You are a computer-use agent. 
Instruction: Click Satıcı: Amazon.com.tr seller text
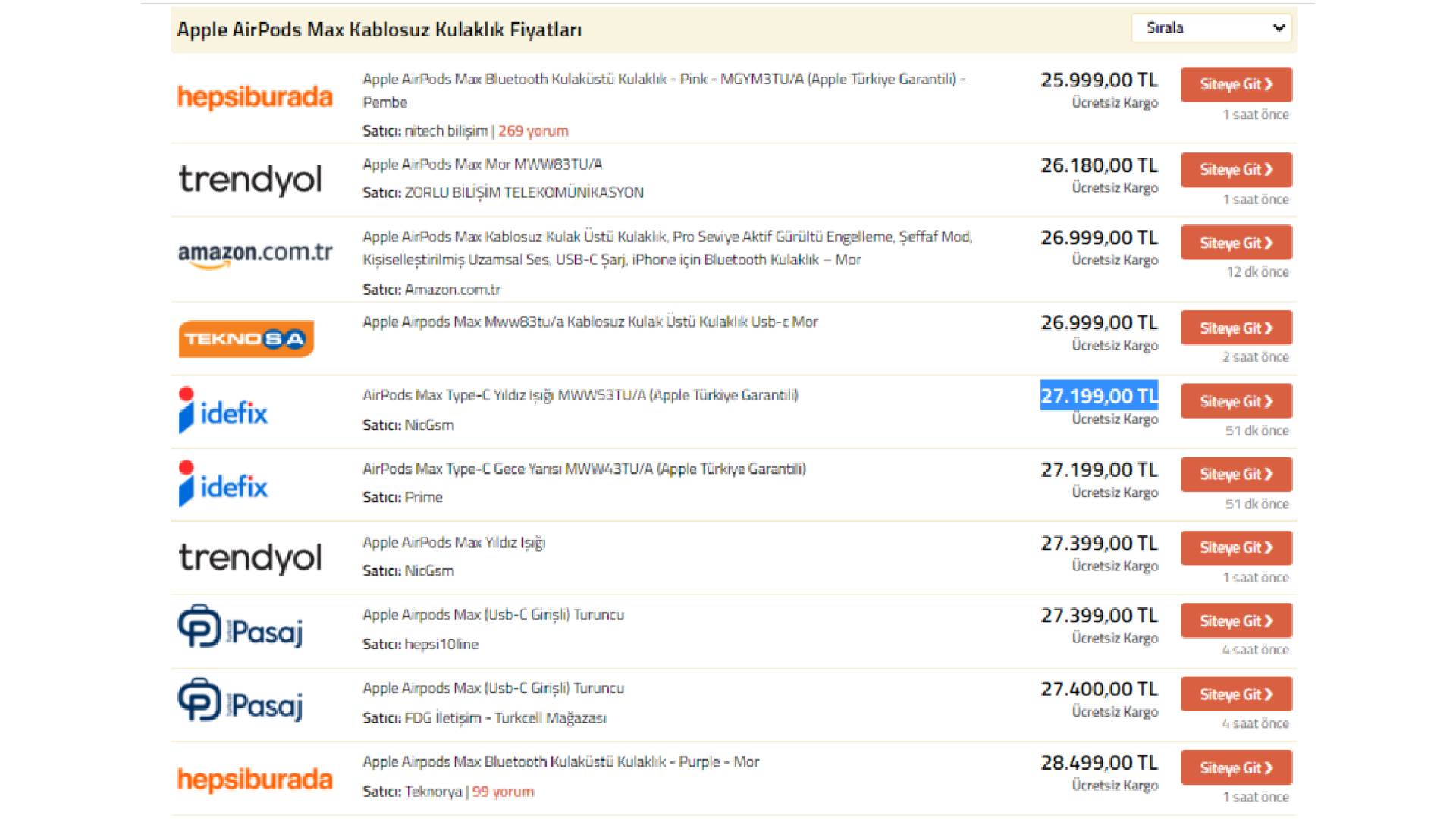431,289
